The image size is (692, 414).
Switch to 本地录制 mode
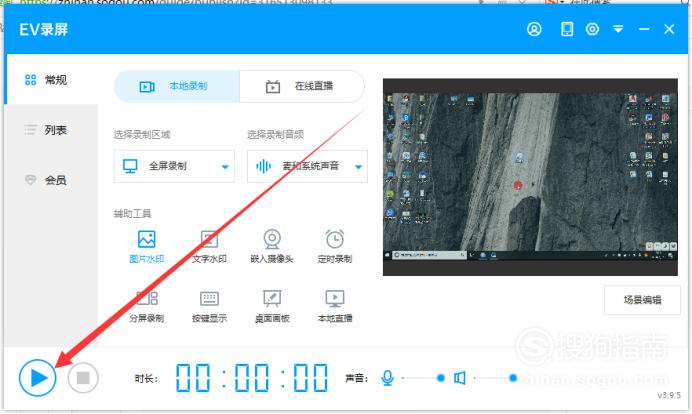pos(177,86)
